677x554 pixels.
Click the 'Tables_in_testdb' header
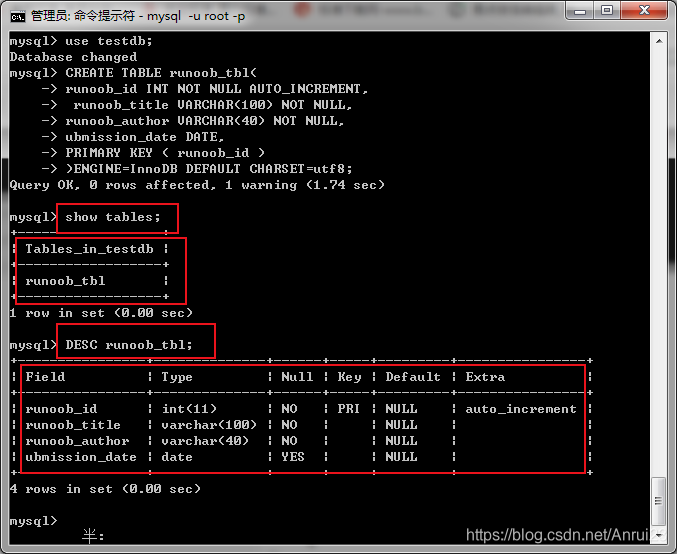click(89, 249)
